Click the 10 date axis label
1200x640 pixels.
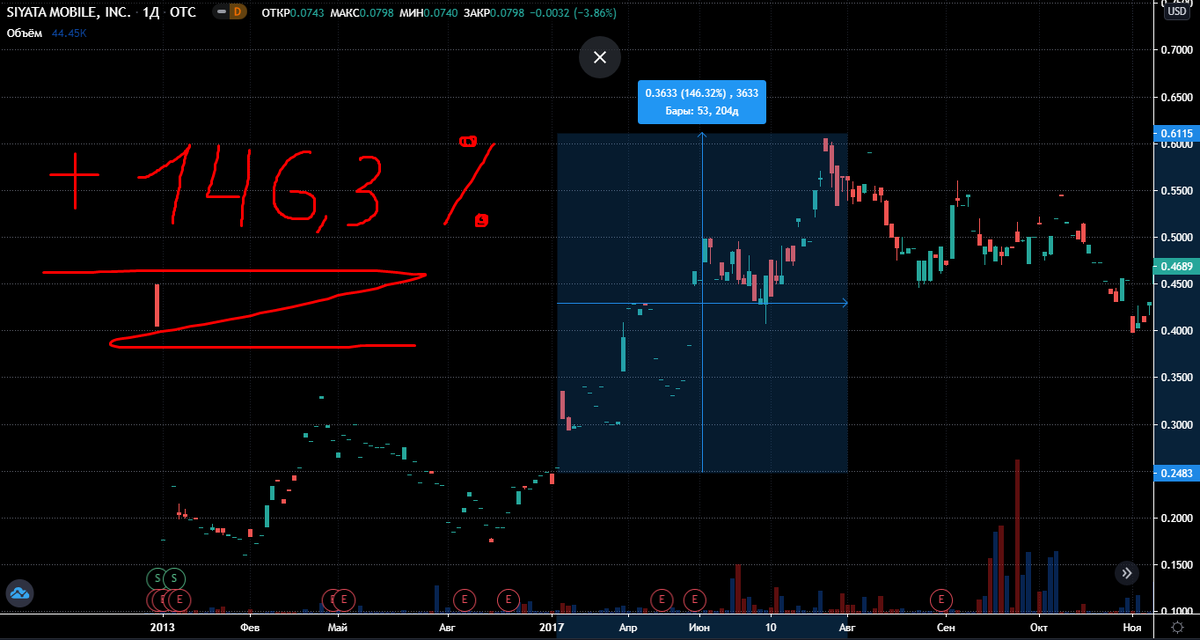771,626
